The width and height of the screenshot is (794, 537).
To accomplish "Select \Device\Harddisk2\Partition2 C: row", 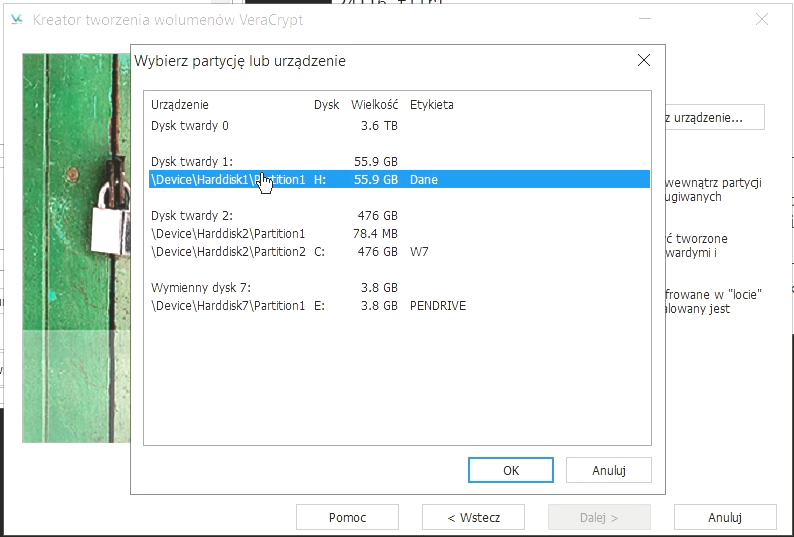I will [399, 252].
